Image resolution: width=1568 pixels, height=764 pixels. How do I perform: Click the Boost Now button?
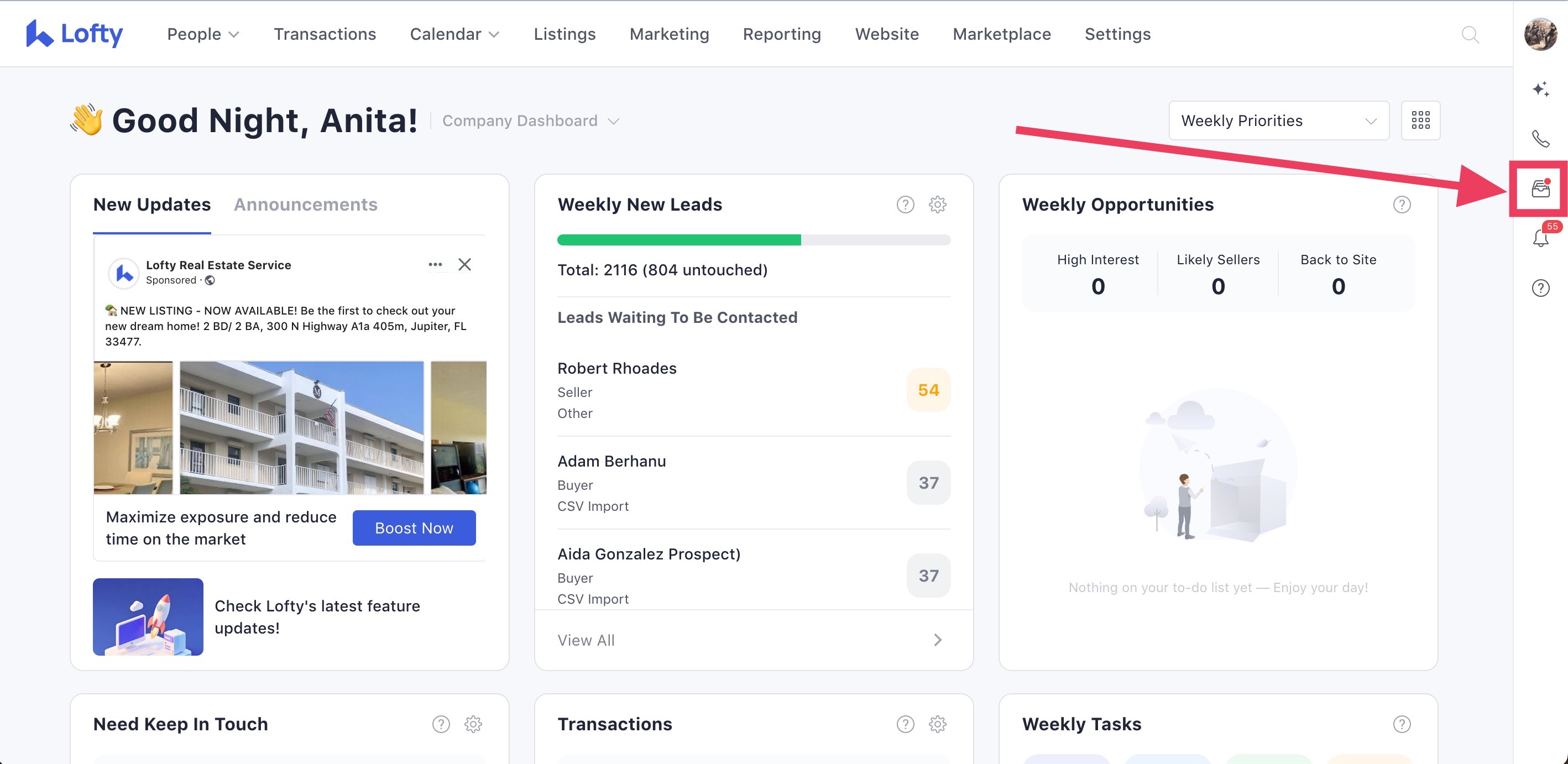(414, 528)
